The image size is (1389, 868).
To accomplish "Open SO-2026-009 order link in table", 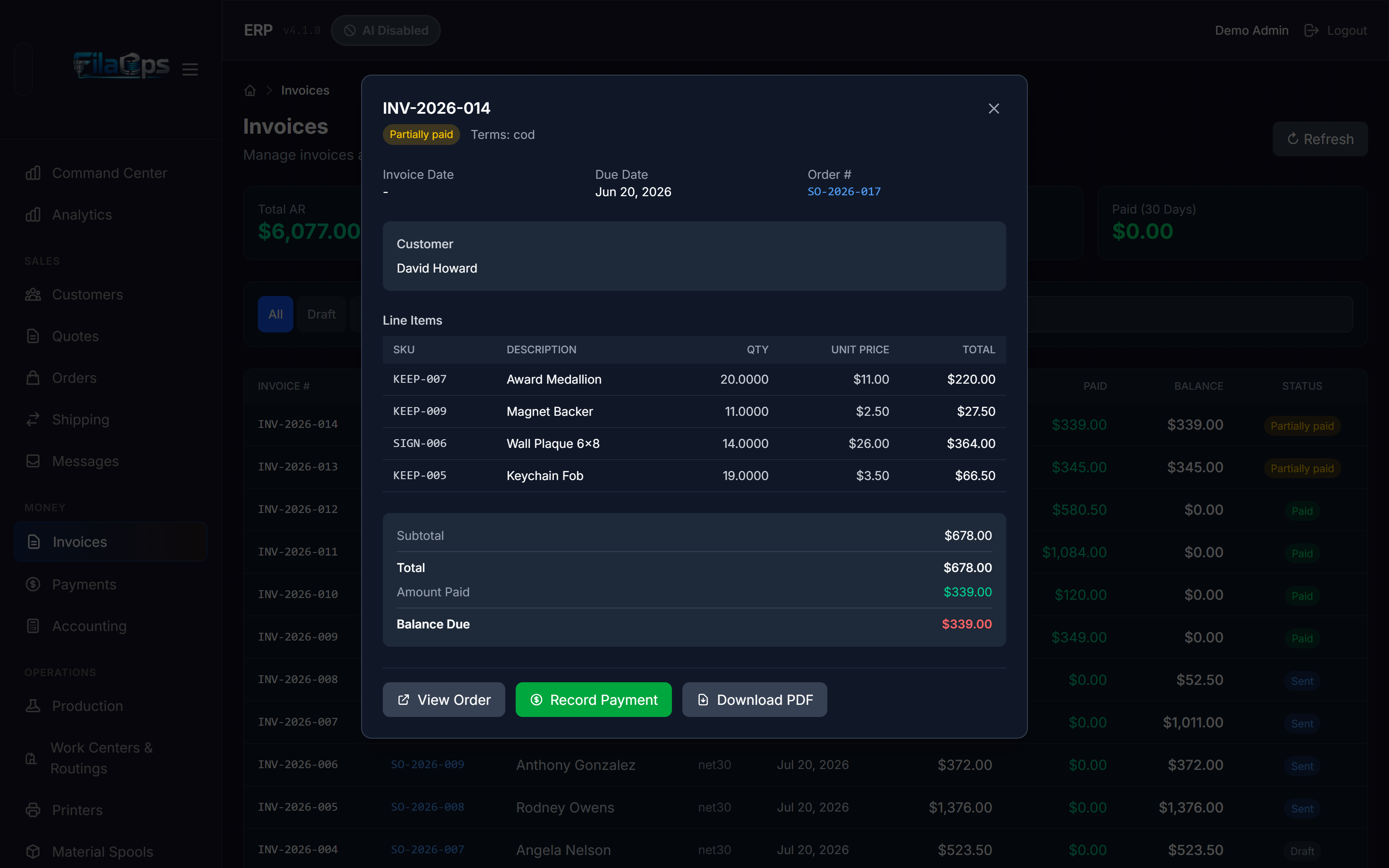I will 427,764.
